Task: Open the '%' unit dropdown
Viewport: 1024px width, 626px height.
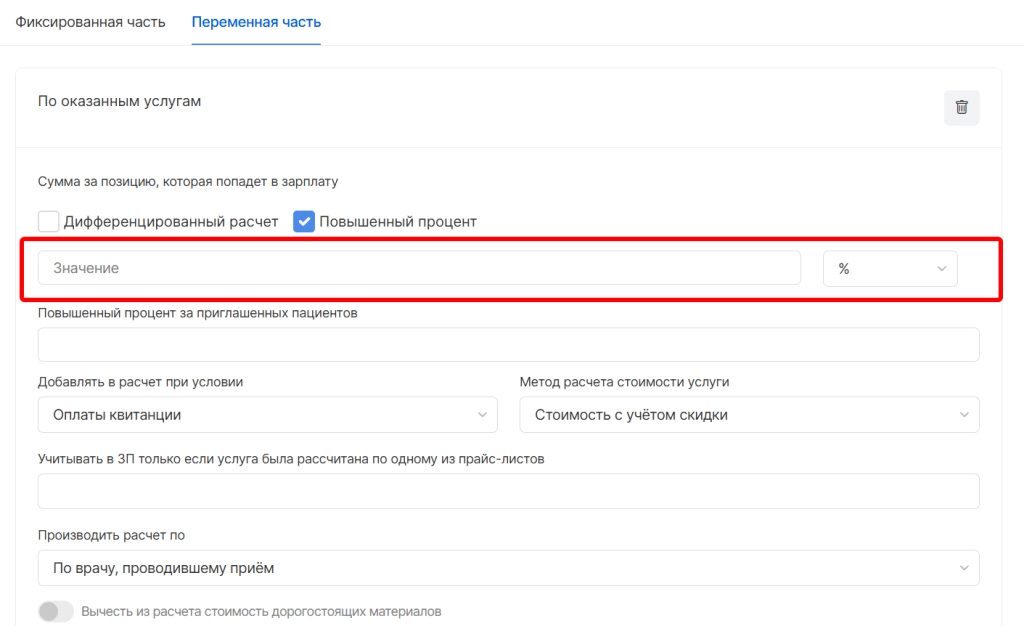Action: (x=889, y=269)
